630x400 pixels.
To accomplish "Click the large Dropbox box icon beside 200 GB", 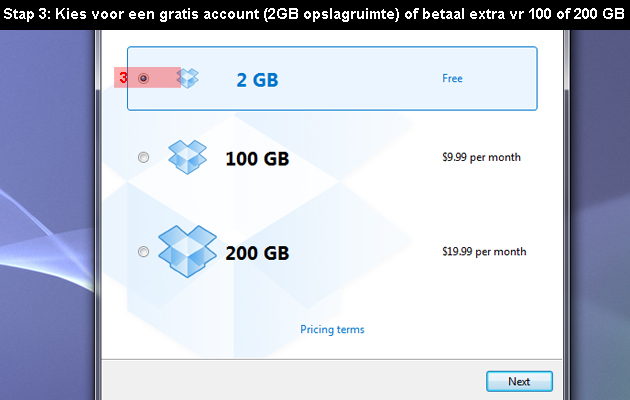I will [x=187, y=251].
